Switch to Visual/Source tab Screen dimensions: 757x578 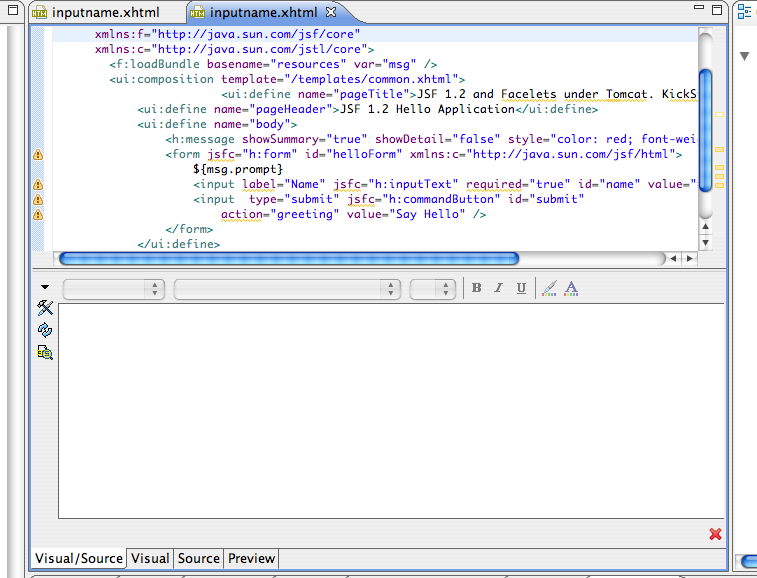(79, 559)
